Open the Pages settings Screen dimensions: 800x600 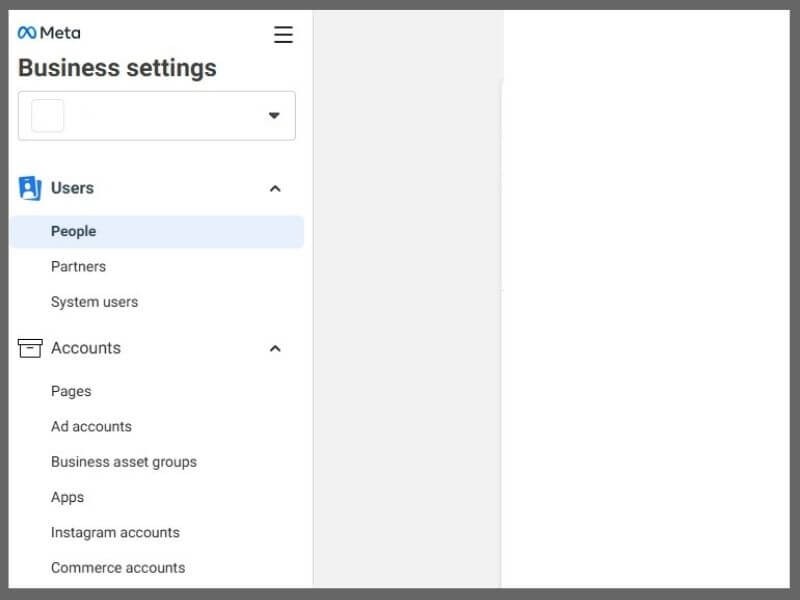[71, 391]
